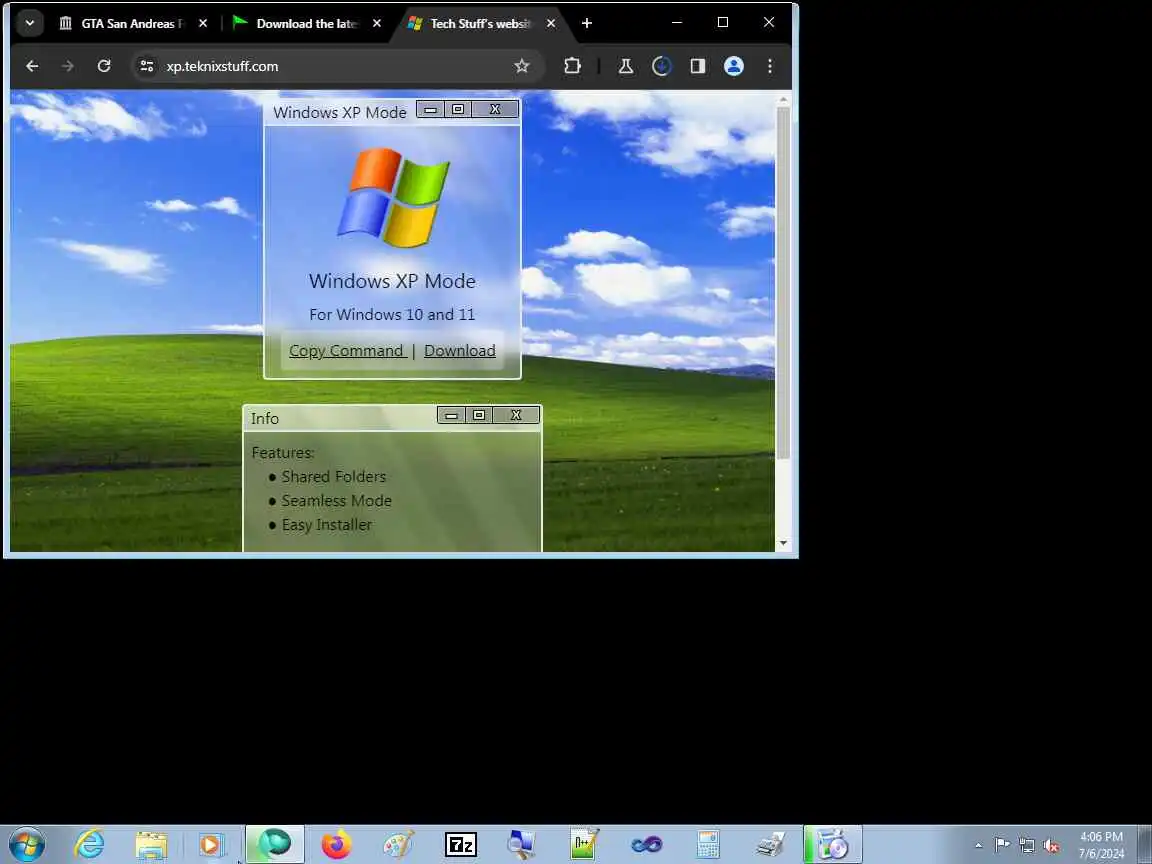The height and width of the screenshot is (864, 1152).
Task: Open Paint palette taskbar icon
Action: click(x=399, y=845)
